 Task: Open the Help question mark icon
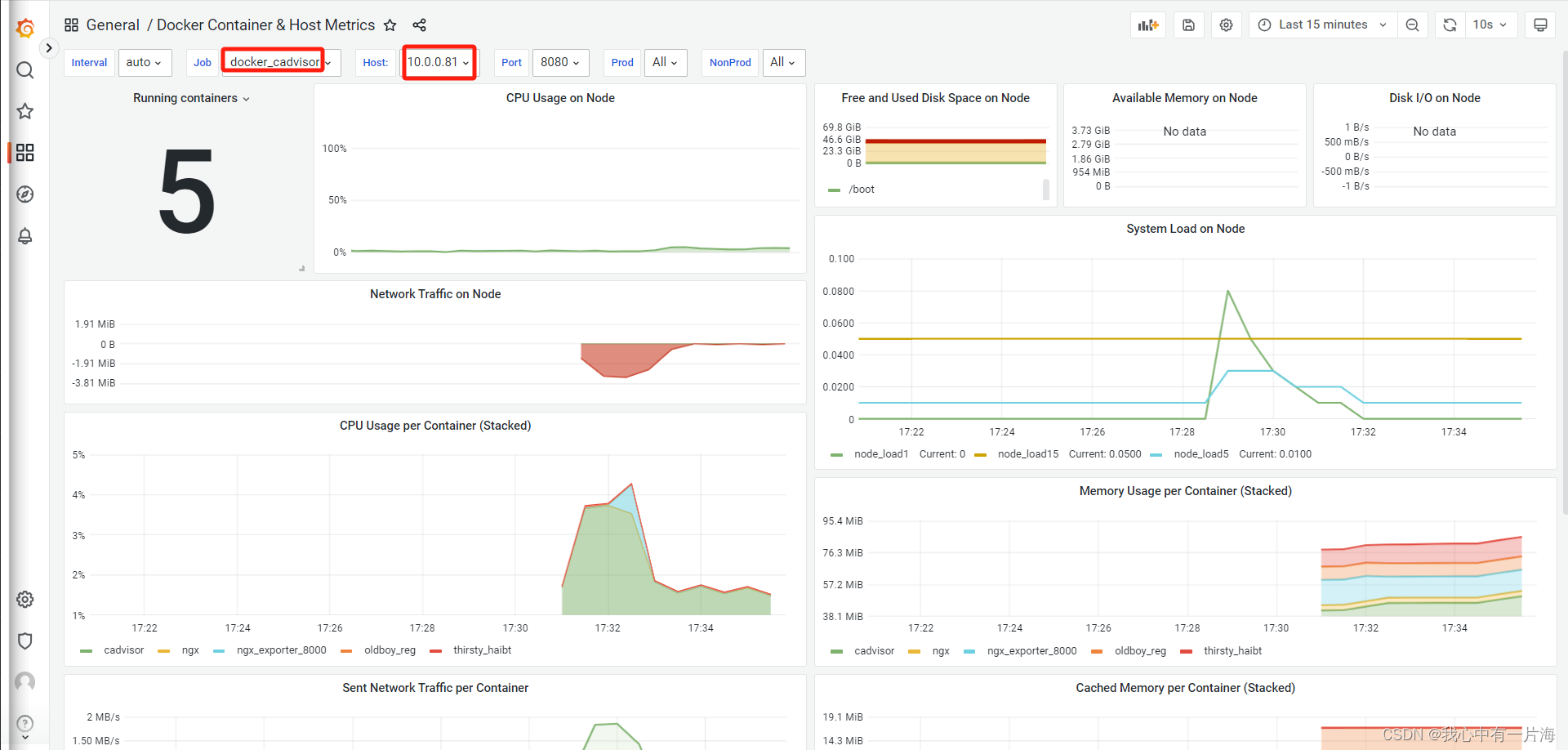click(25, 724)
